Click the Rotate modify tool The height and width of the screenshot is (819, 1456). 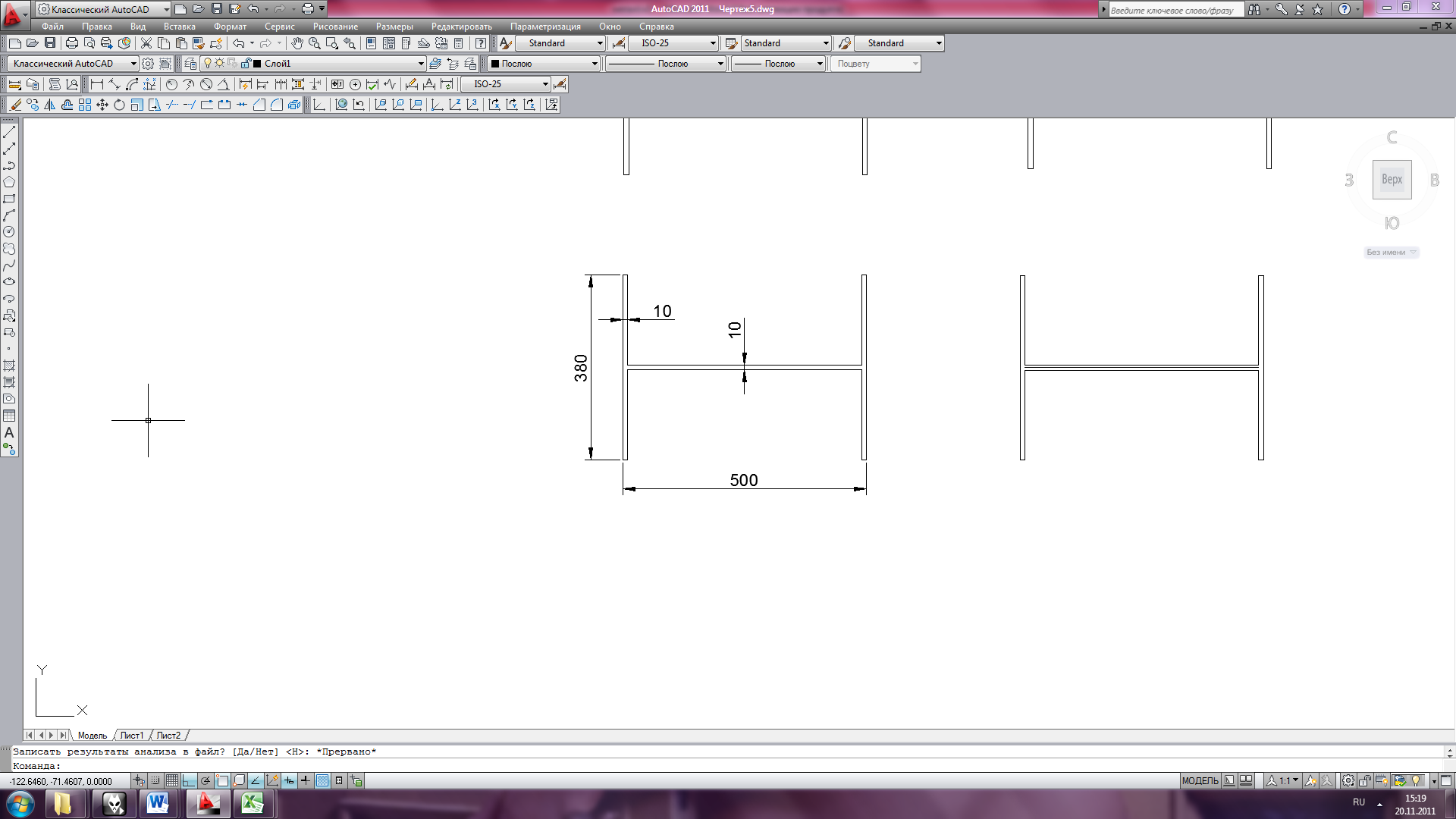coord(119,105)
